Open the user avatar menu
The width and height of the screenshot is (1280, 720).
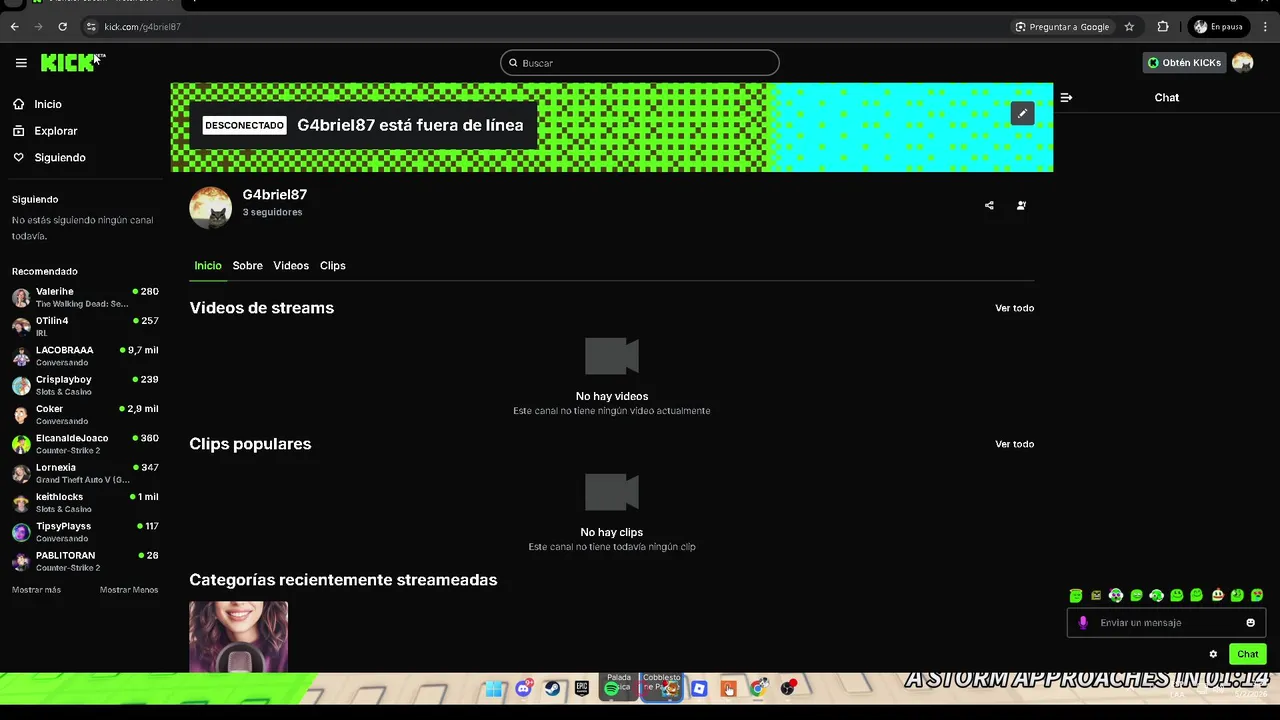point(1242,62)
